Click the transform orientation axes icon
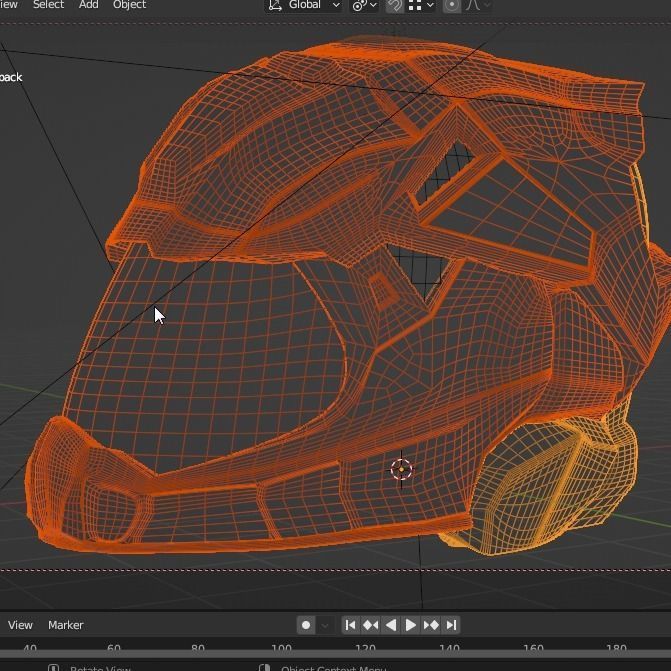Viewport: 671px width, 671px height. pyautogui.click(x=275, y=5)
